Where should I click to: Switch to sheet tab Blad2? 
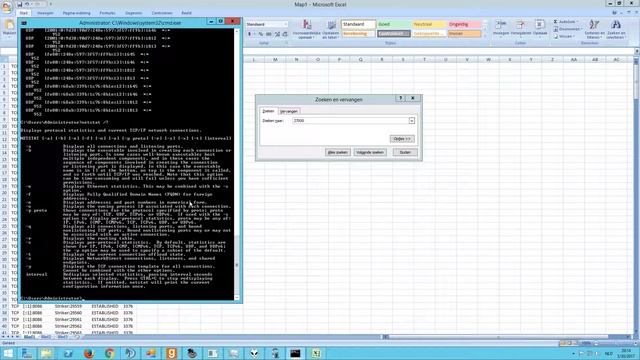point(46,337)
